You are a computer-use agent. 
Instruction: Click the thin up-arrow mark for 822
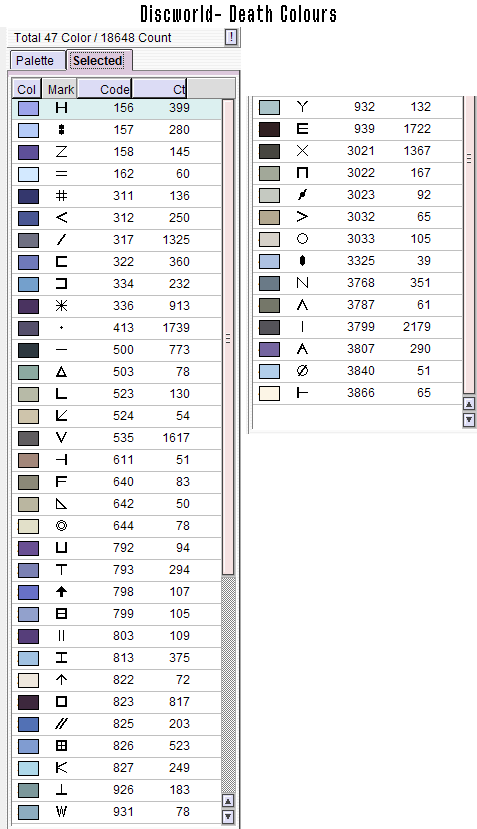coord(61,680)
